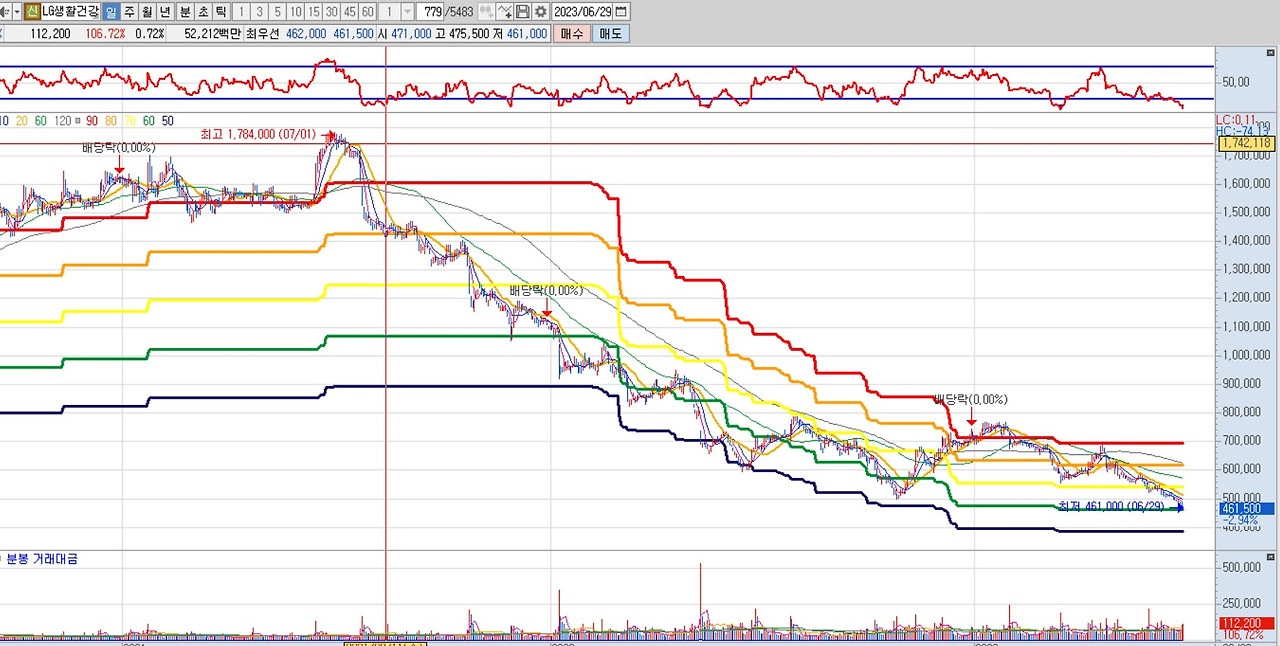Switch to tick 틱 chart period

tap(220, 11)
